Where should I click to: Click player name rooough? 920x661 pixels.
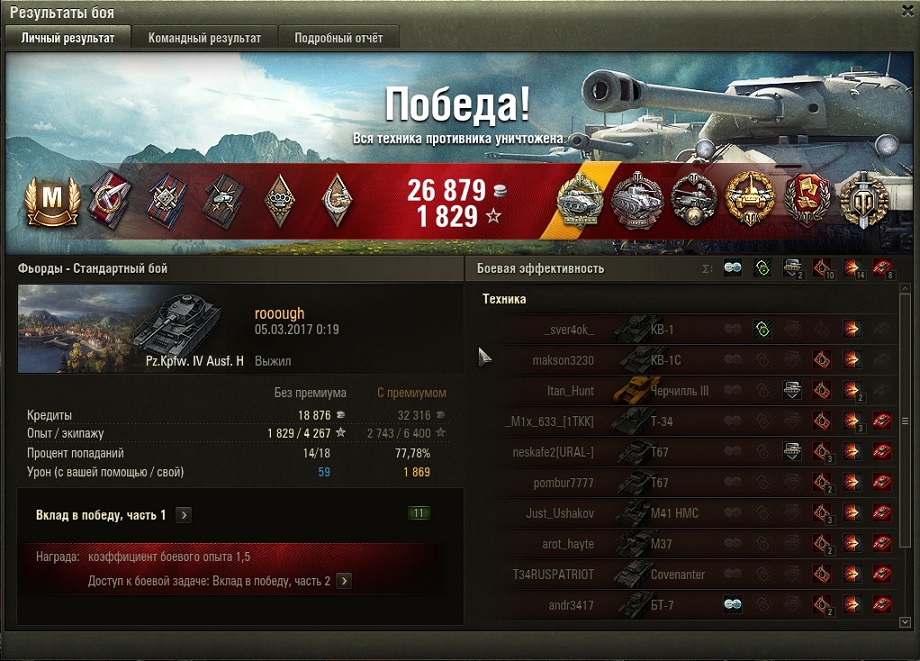279,314
